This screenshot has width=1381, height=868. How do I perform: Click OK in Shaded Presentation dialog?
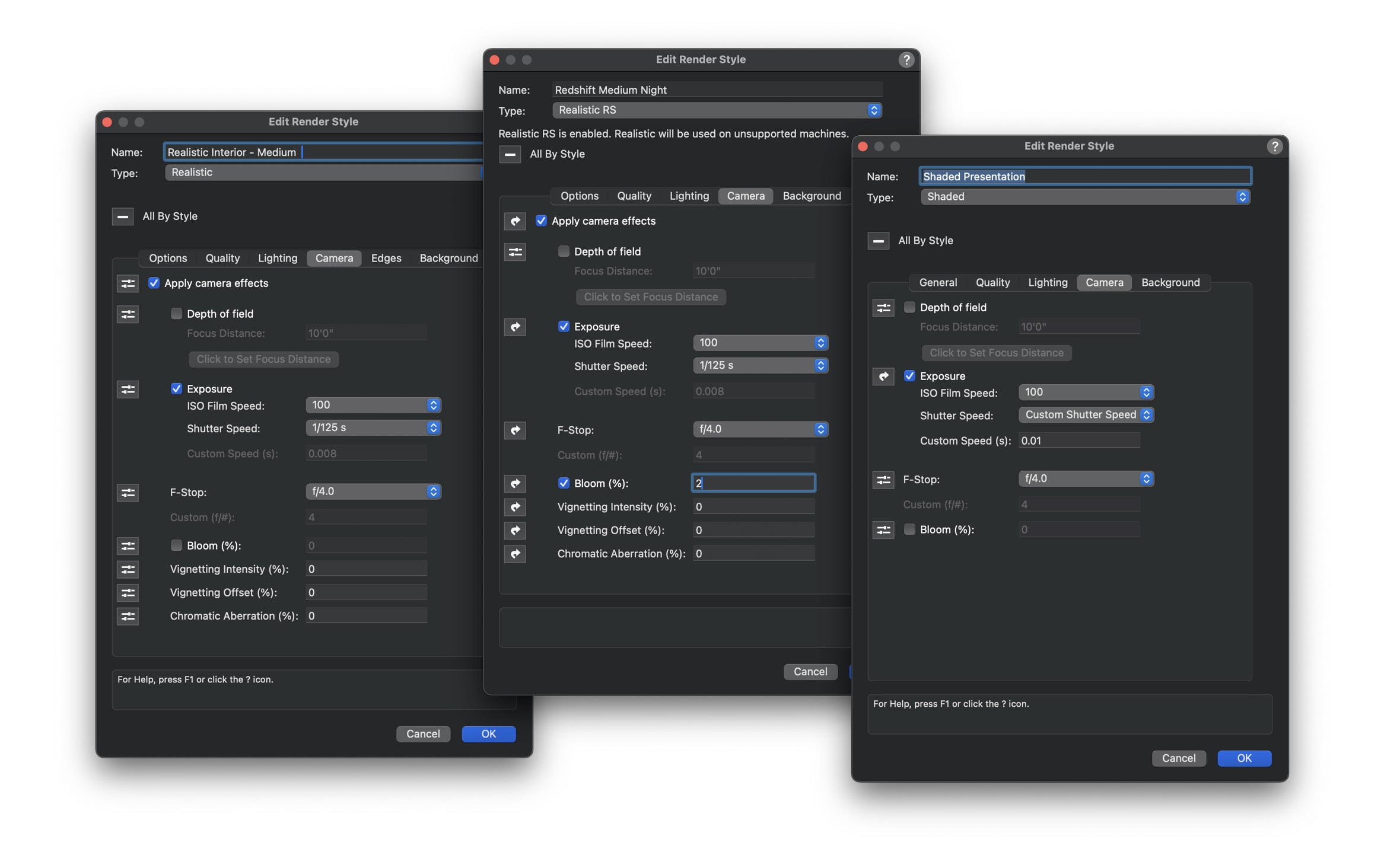click(x=1243, y=758)
